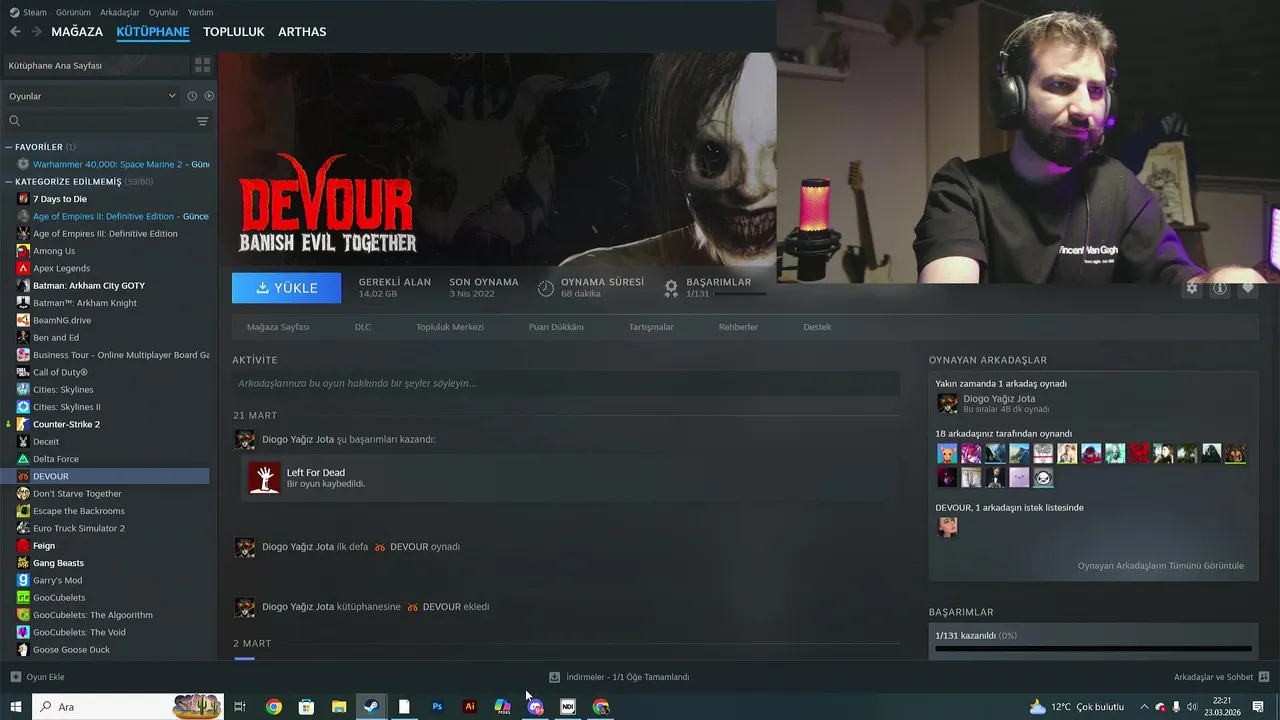Click achievements progress bar

pyautogui.click(x=1093, y=648)
